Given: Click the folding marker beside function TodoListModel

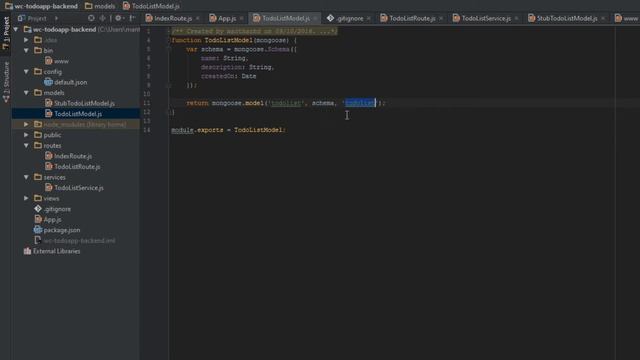Looking at the screenshot, I should [169, 40].
